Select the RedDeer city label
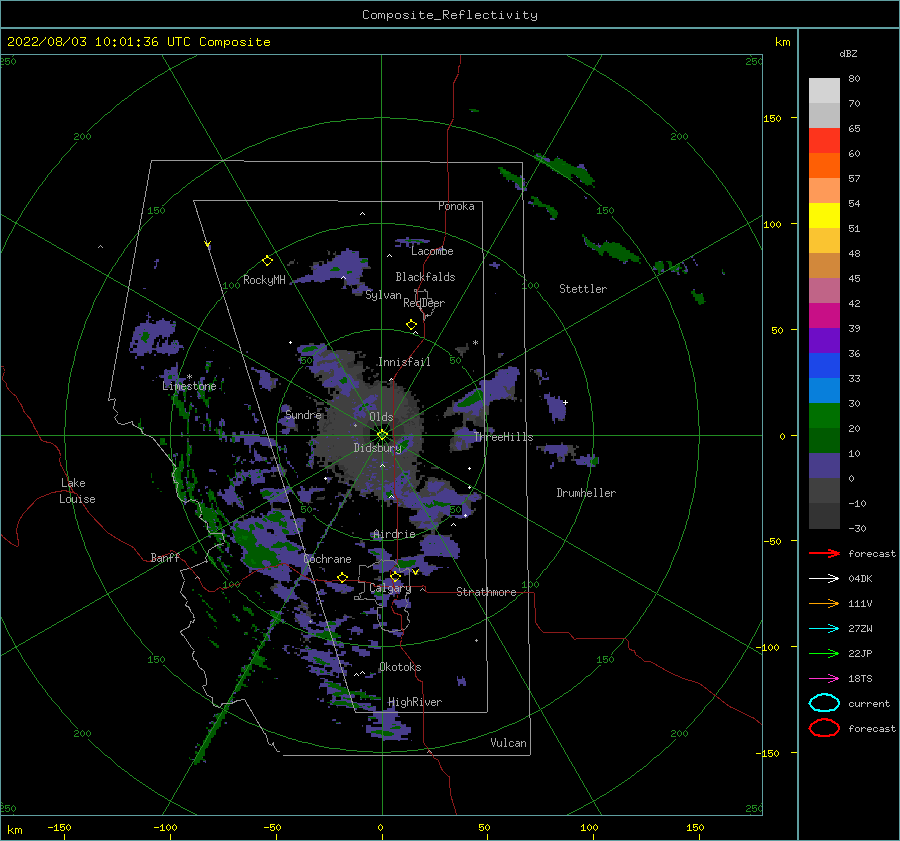This screenshot has height=841, width=900. click(x=424, y=303)
